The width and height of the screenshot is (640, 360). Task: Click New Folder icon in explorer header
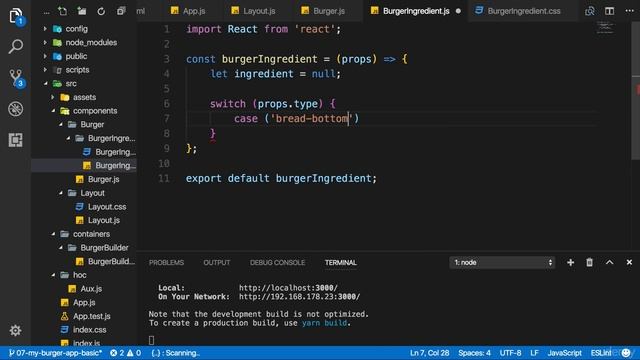point(82,11)
